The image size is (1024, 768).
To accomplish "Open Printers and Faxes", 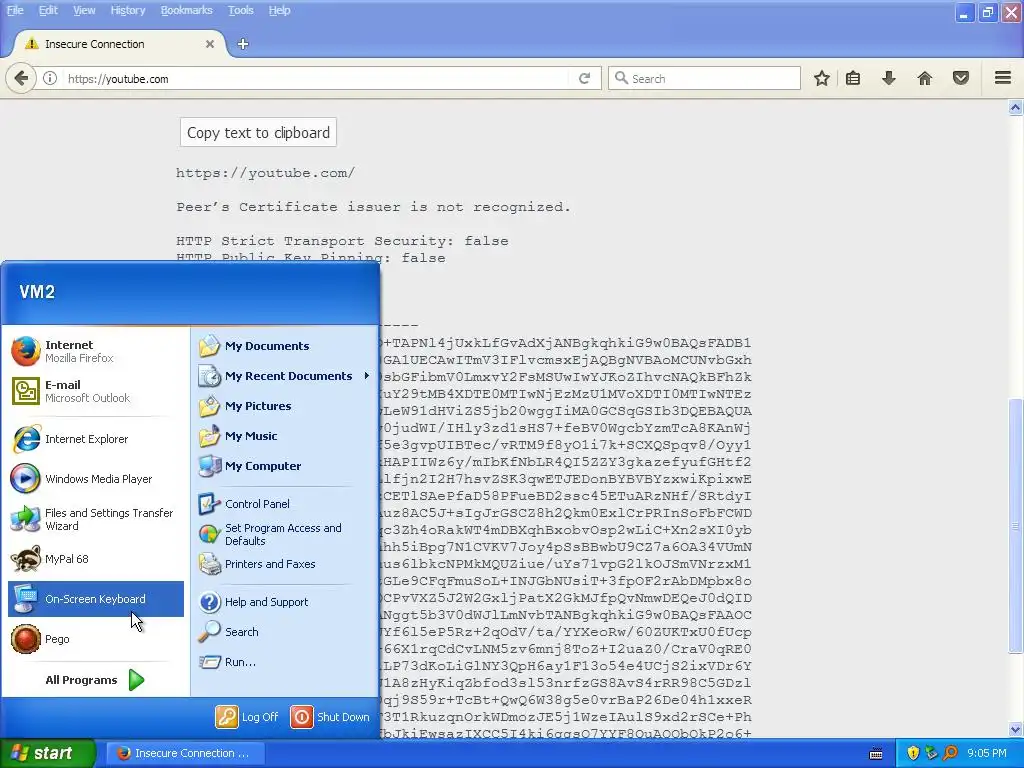I will (x=284, y=564).
